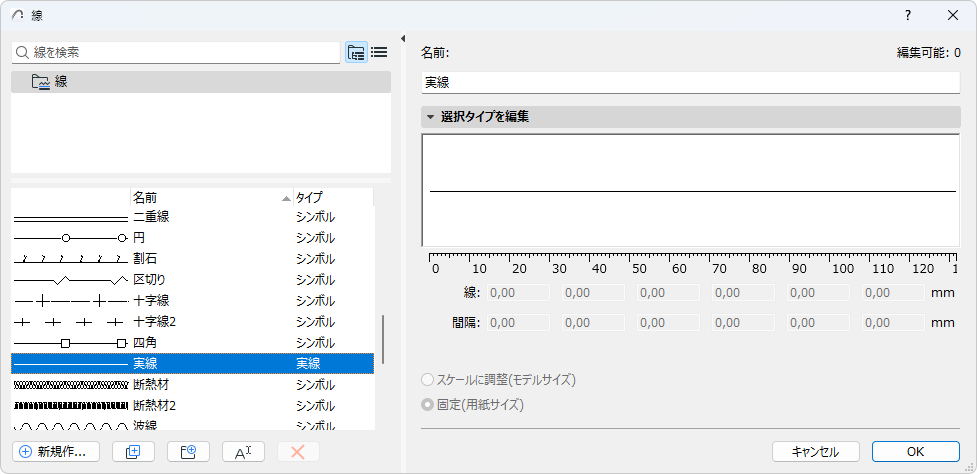The height and width of the screenshot is (474, 977).
Task: Click the キャンセル button
Action: (x=816, y=452)
